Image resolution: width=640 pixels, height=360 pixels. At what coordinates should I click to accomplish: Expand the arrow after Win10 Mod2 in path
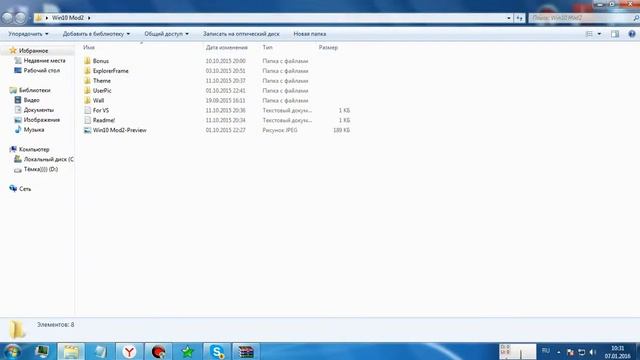pyautogui.click(x=89, y=18)
